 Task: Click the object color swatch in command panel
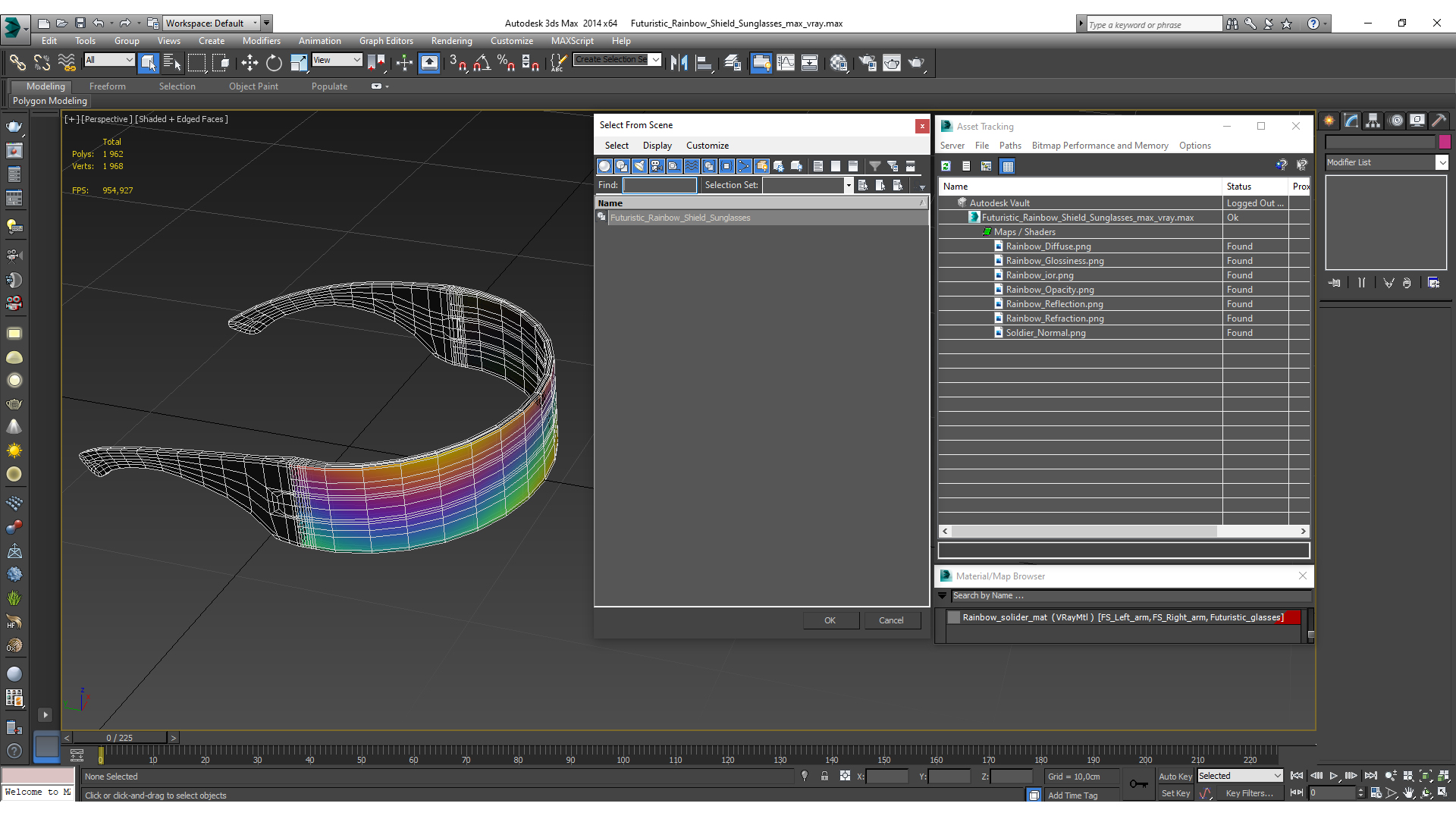tap(1445, 142)
